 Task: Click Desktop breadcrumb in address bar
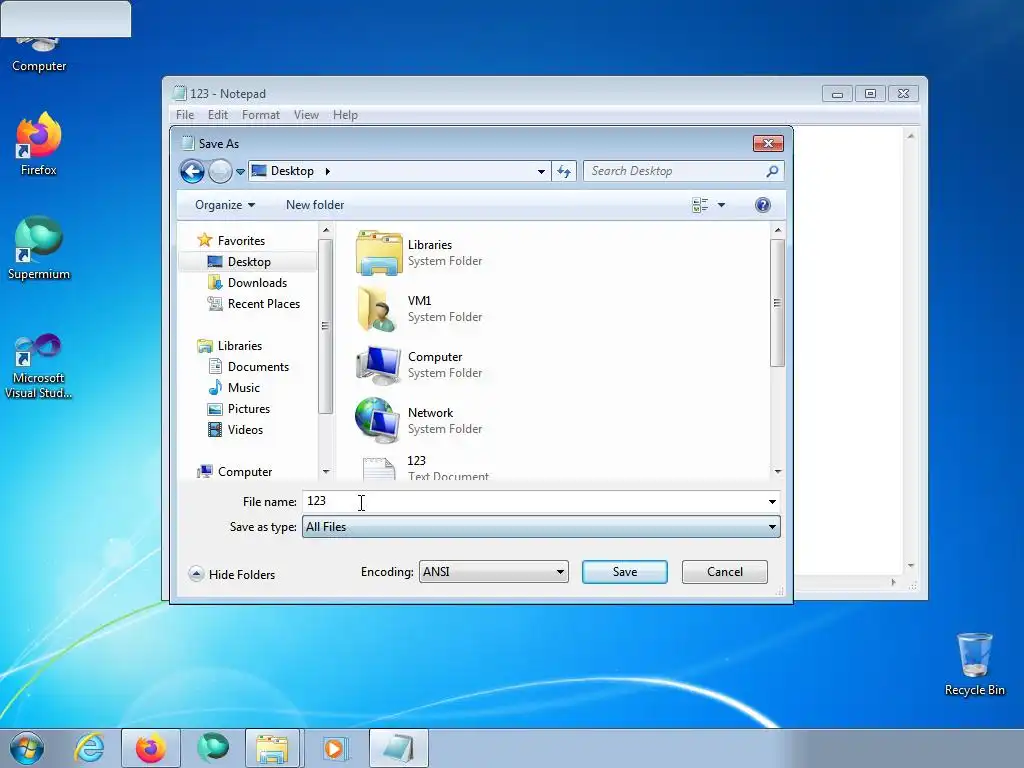point(292,171)
